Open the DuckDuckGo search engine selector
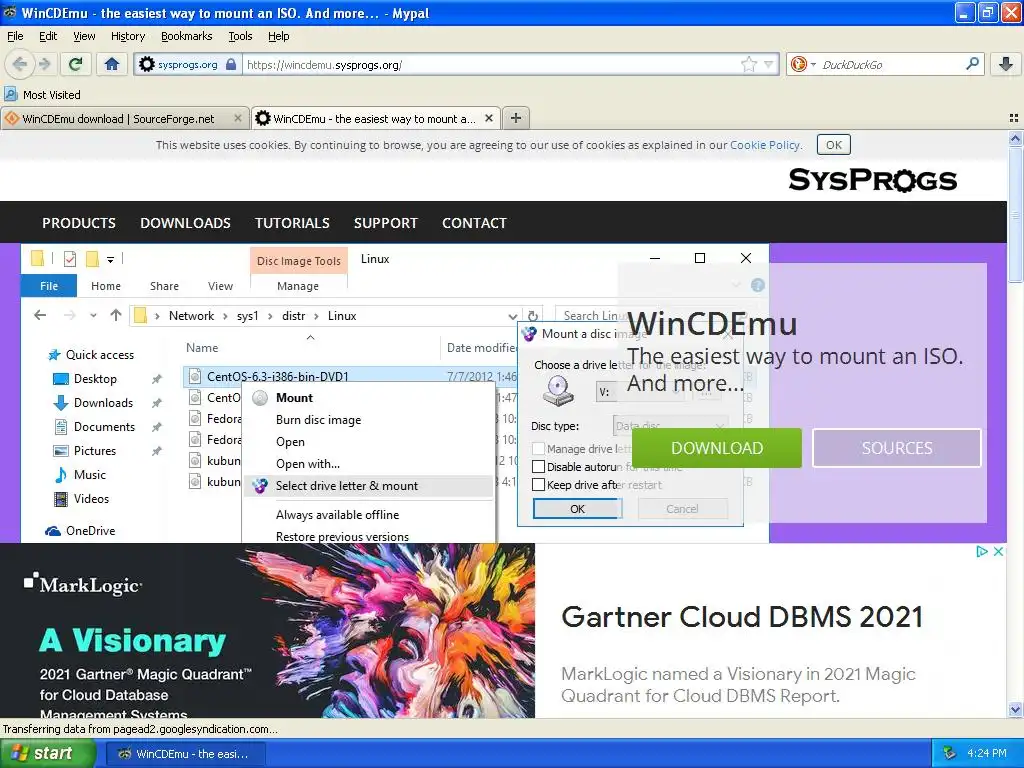This screenshot has height=768, width=1024. (803, 64)
